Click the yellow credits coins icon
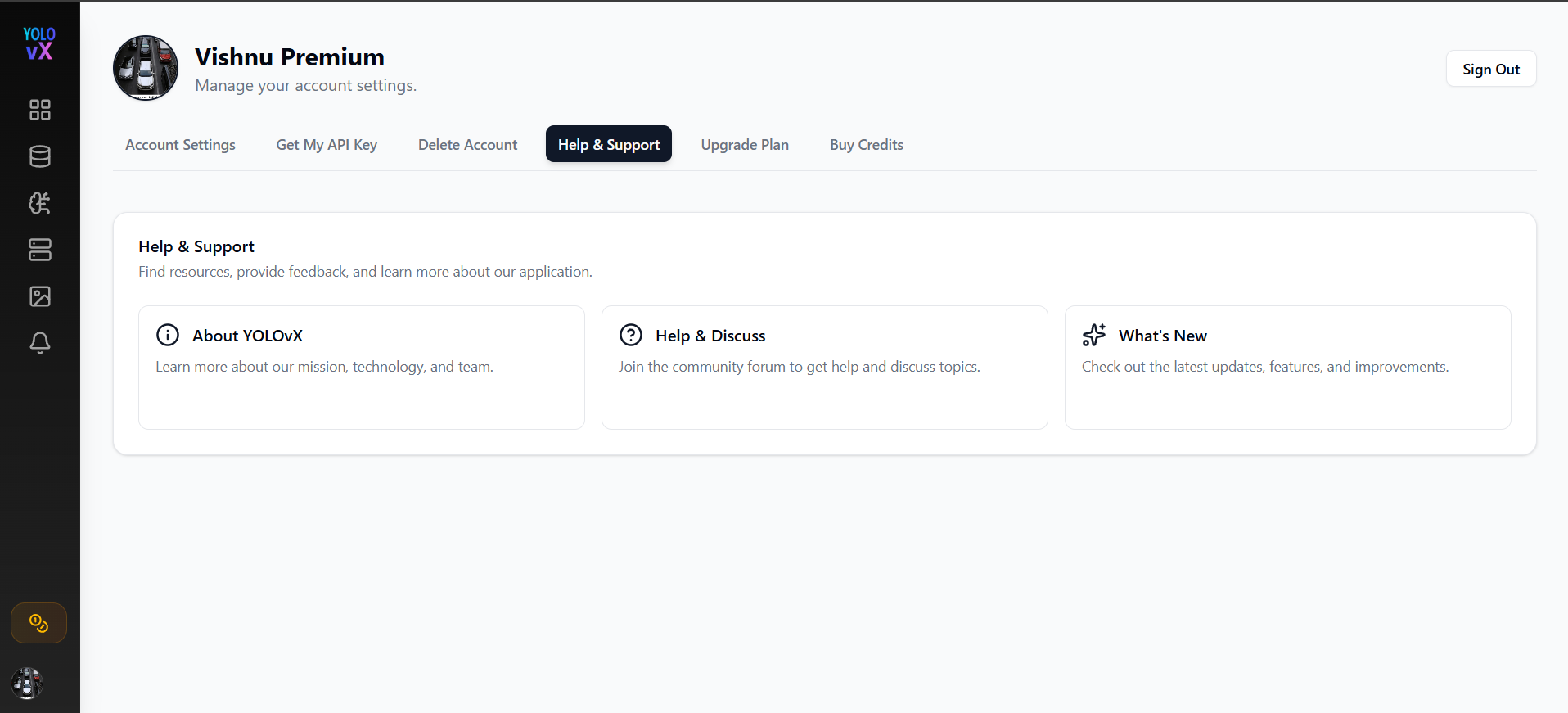The height and width of the screenshot is (713, 1568). coord(38,624)
